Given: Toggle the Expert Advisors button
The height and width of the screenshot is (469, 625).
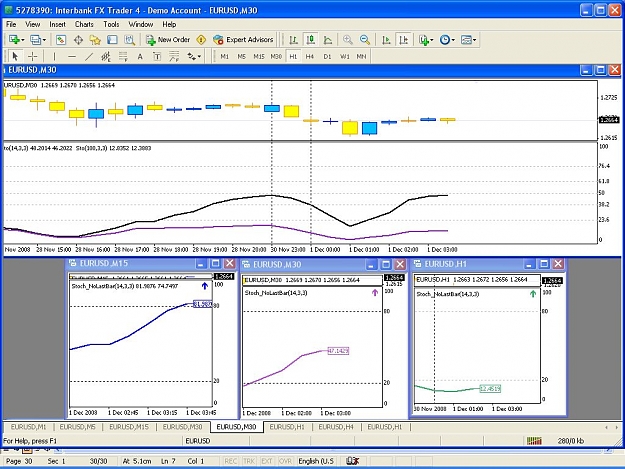Looking at the screenshot, I should pos(243,40).
